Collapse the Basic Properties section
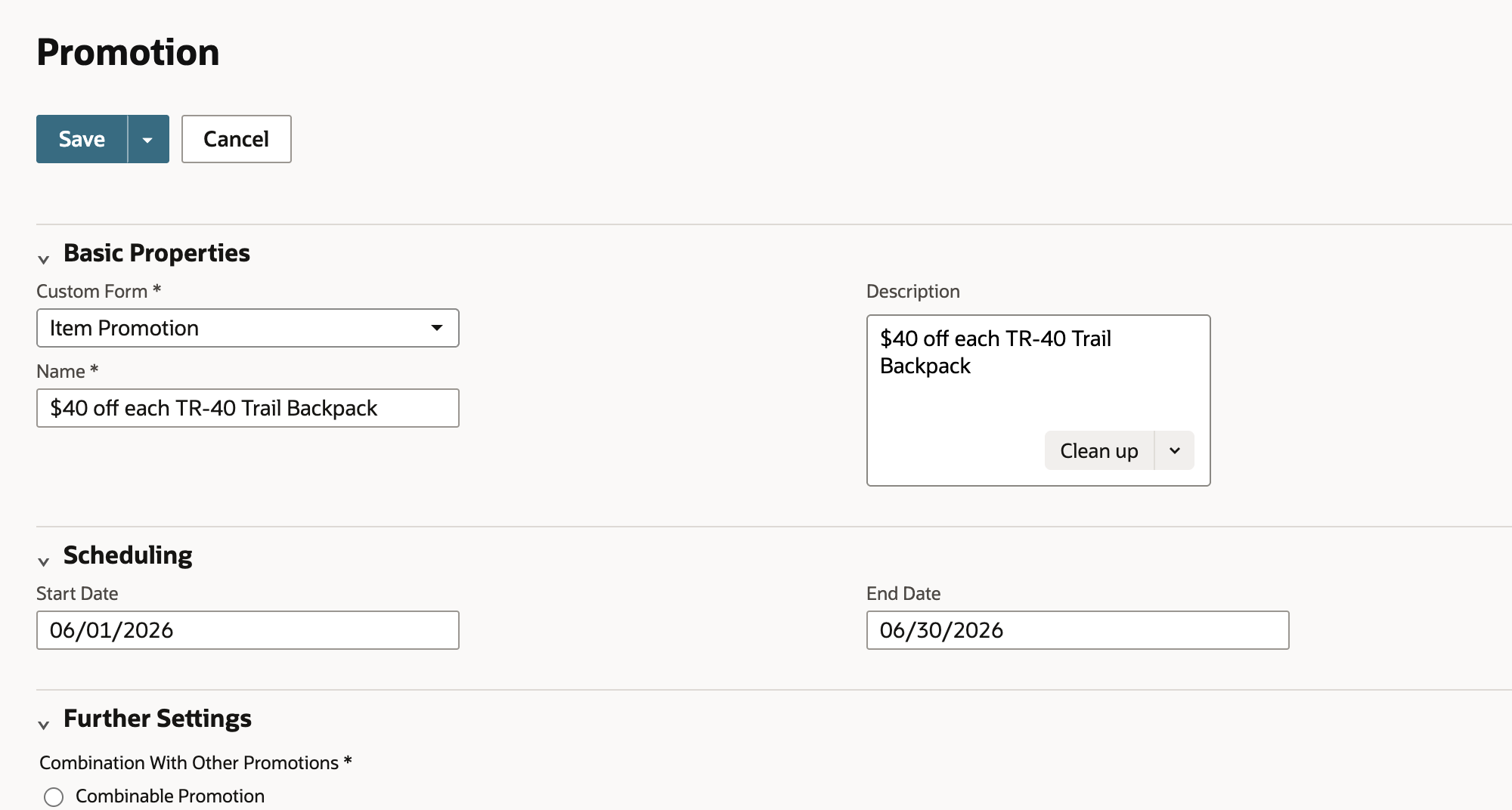This screenshot has width=1512, height=810. point(44,259)
